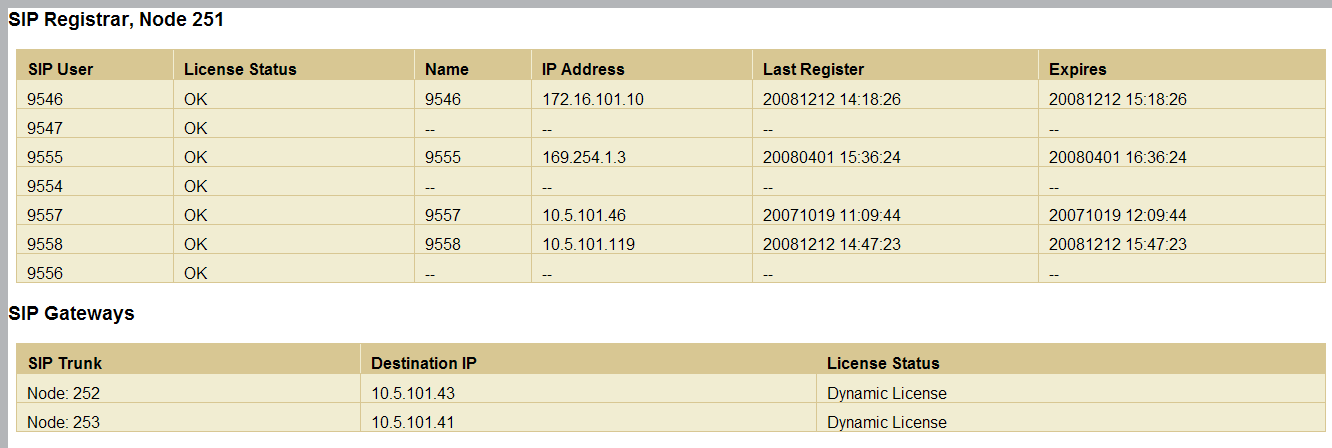Viewport: 1332px width, 448px height.
Task: Select SIP user 9547 cell
Action: tap(45, 128)
